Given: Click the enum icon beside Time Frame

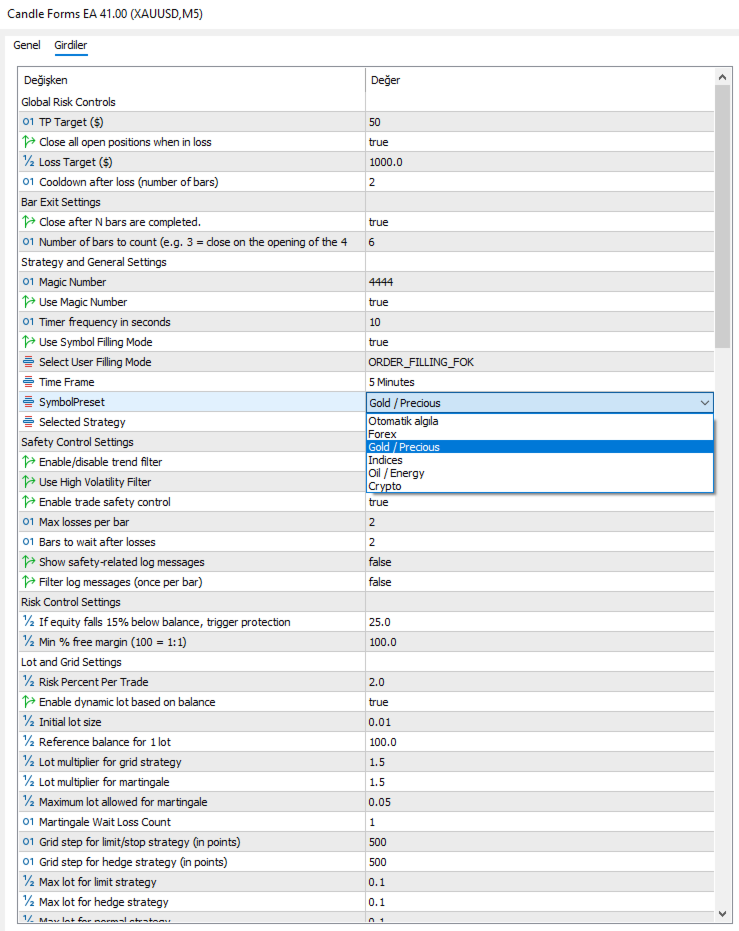Looking at the screenshot, I should pos(28,382).
